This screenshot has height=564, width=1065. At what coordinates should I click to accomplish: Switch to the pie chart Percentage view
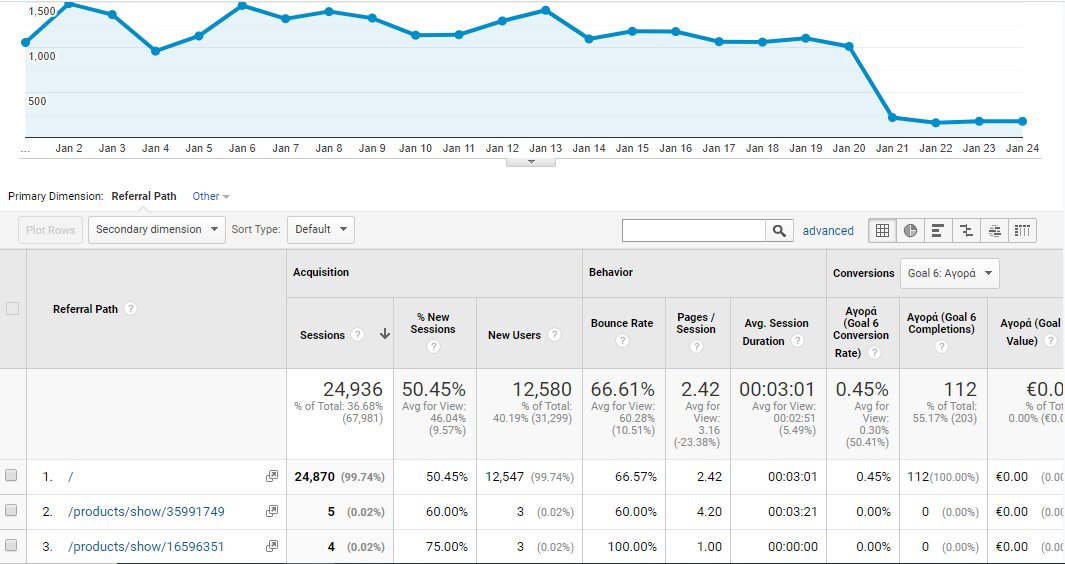[910, 230]
